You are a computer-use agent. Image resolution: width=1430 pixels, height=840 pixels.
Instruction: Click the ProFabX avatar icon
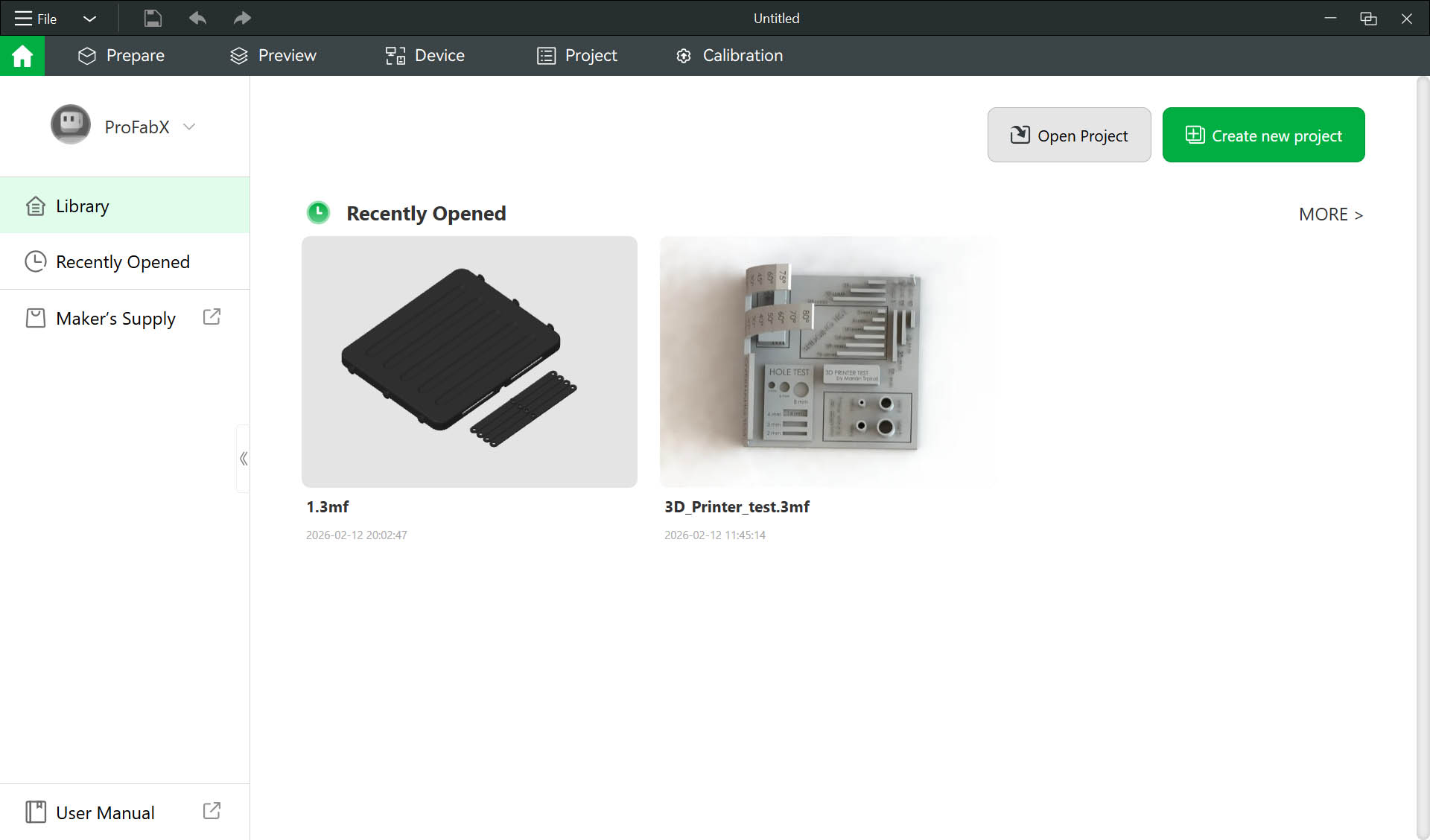(71, 124)
